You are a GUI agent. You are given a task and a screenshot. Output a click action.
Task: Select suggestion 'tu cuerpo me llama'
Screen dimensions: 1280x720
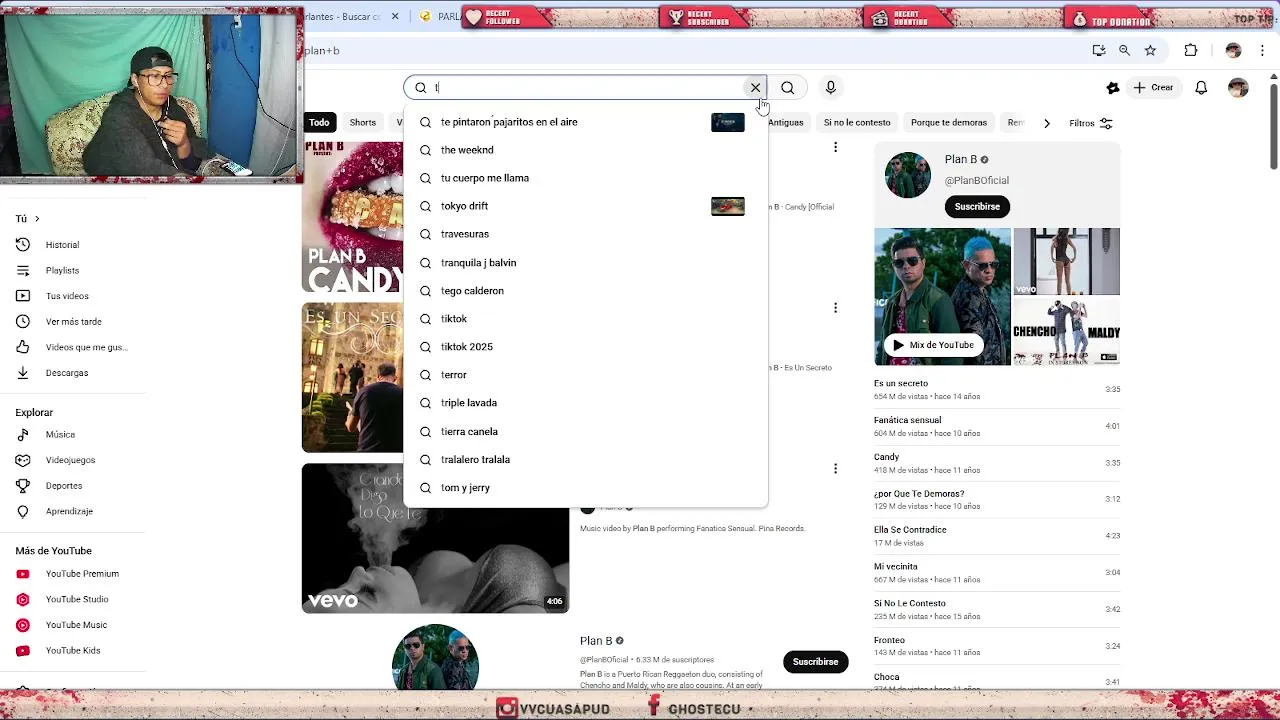[x=585, y=178]
